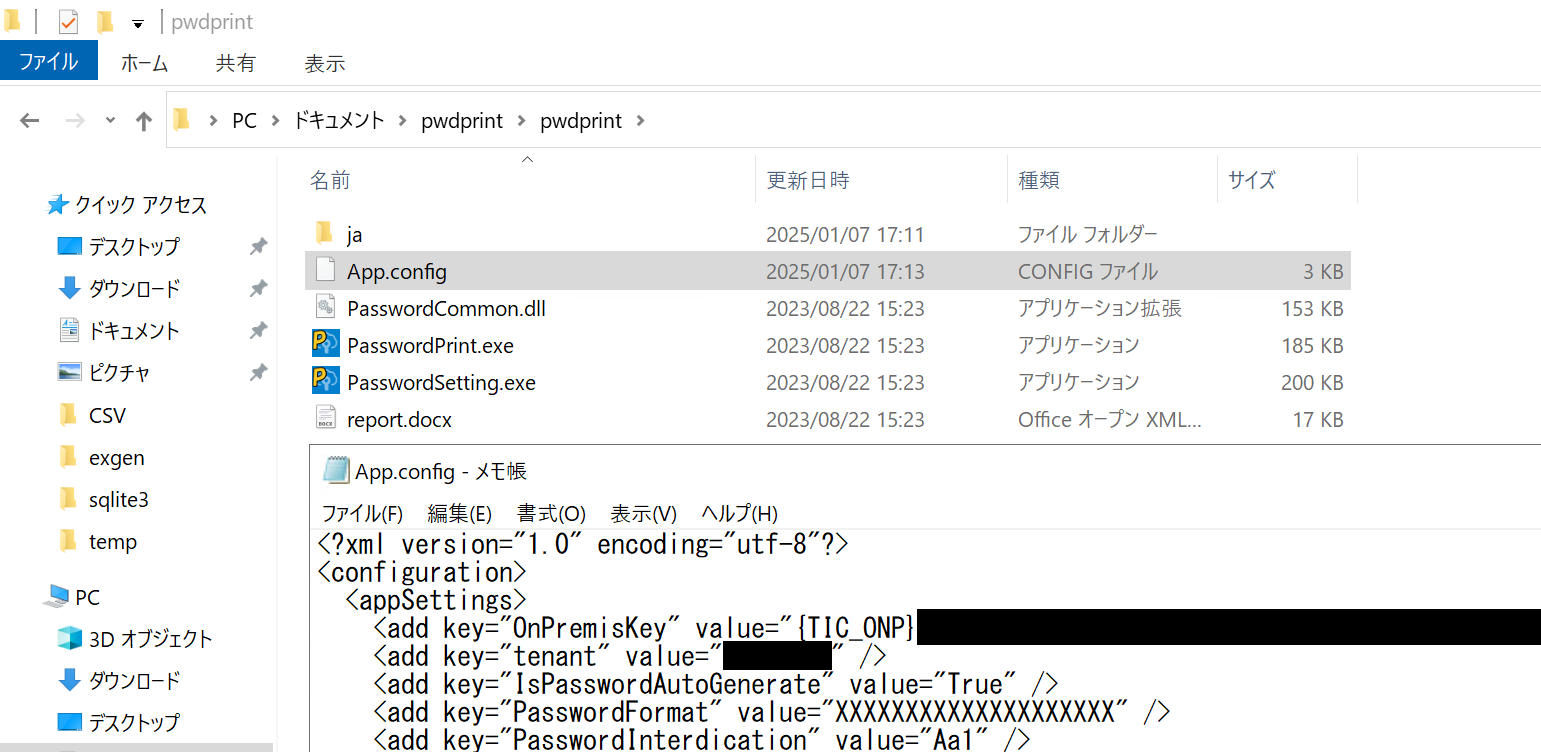Open Notepad 編集(E) menu

pyautogui.click(x=459, y=514)
